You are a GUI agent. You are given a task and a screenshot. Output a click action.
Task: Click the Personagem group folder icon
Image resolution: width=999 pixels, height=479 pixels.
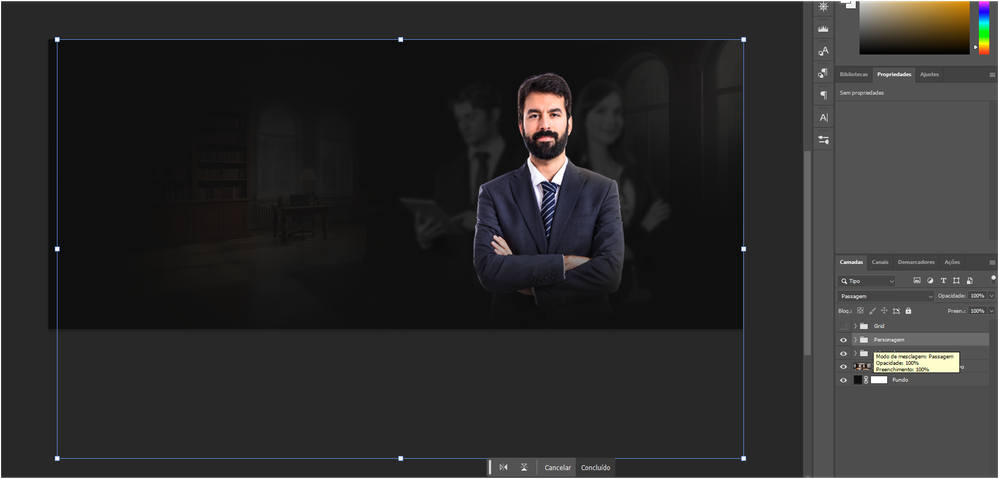tap(864, 340)
